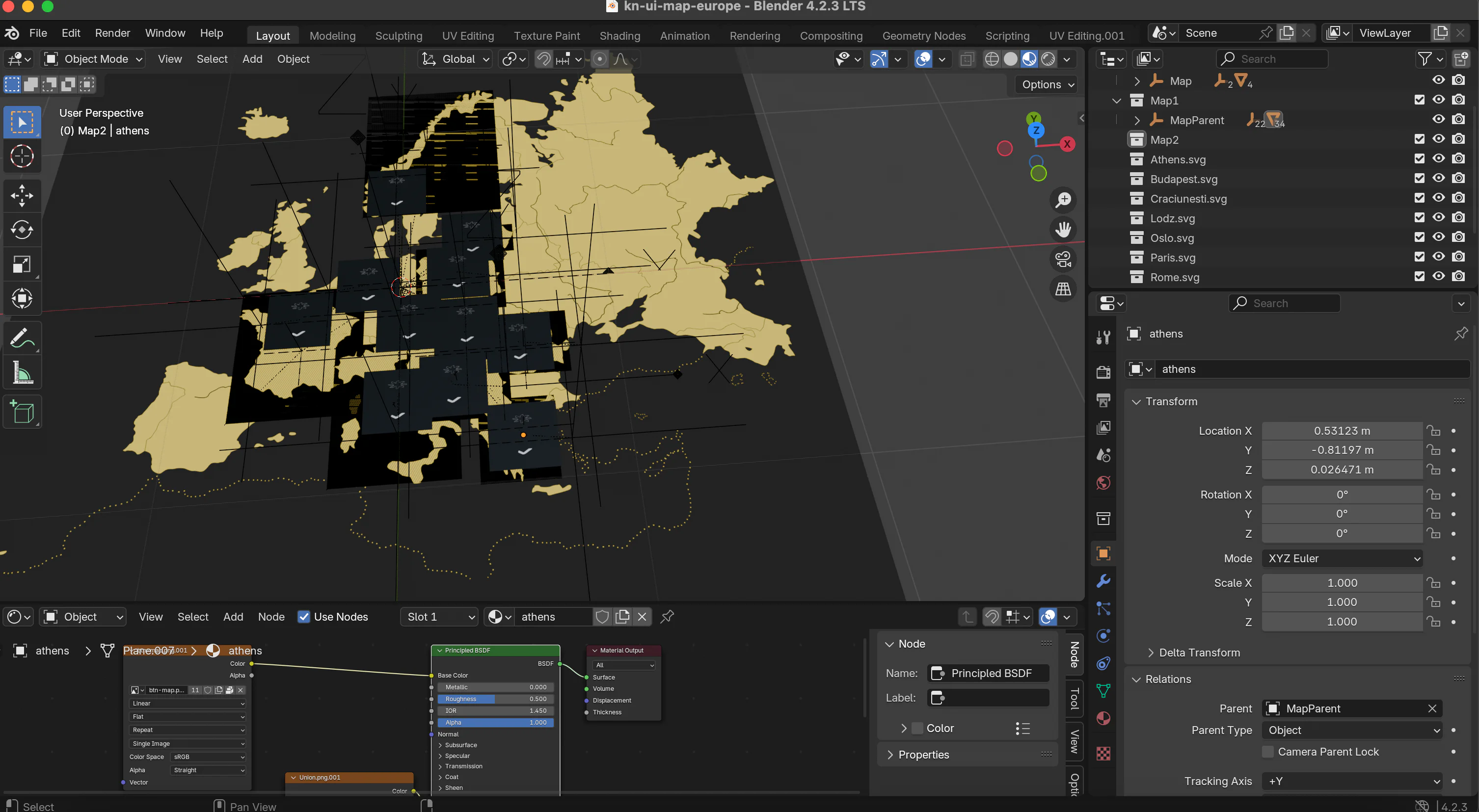Select the Add Cube tool
The height and width of the screenshot is (812, 1479).
point(22,412)
